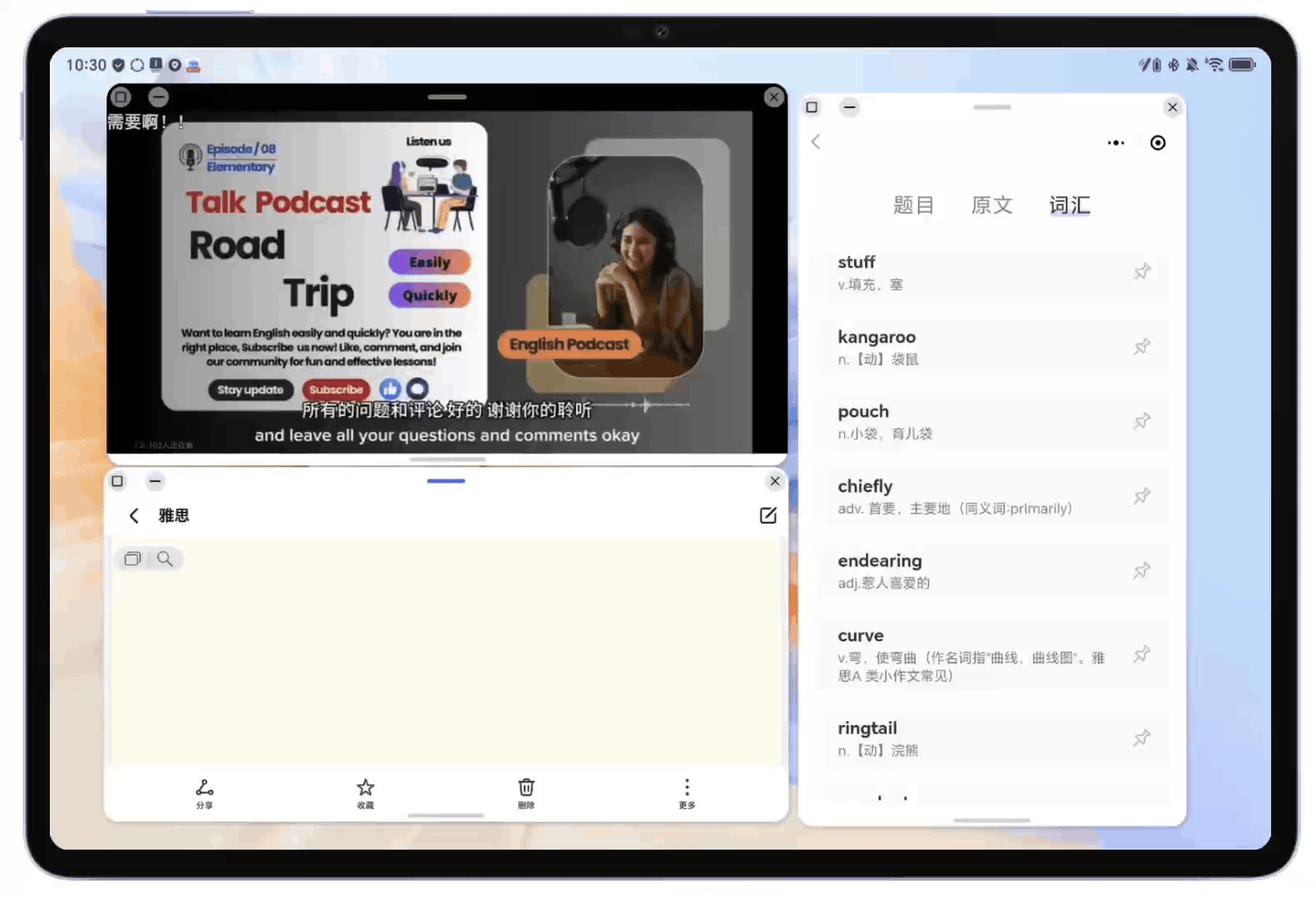The width and height of the screenshot is (1316, 897).
Task: Open more options in notes bottom bar
Action: pyautogui.click(x=686, y=792)
